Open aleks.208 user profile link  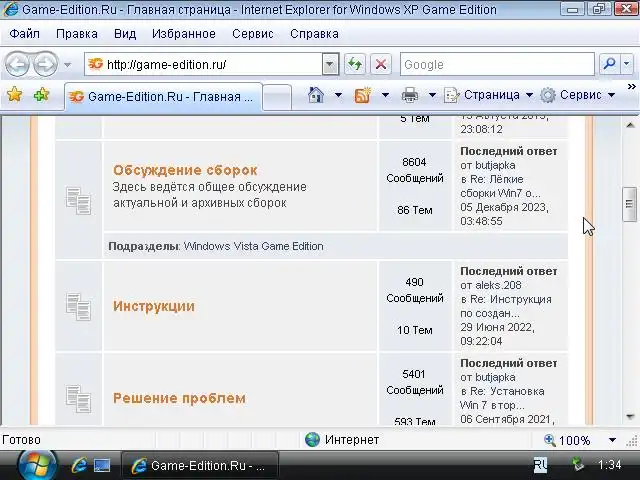tap(498, 285)
